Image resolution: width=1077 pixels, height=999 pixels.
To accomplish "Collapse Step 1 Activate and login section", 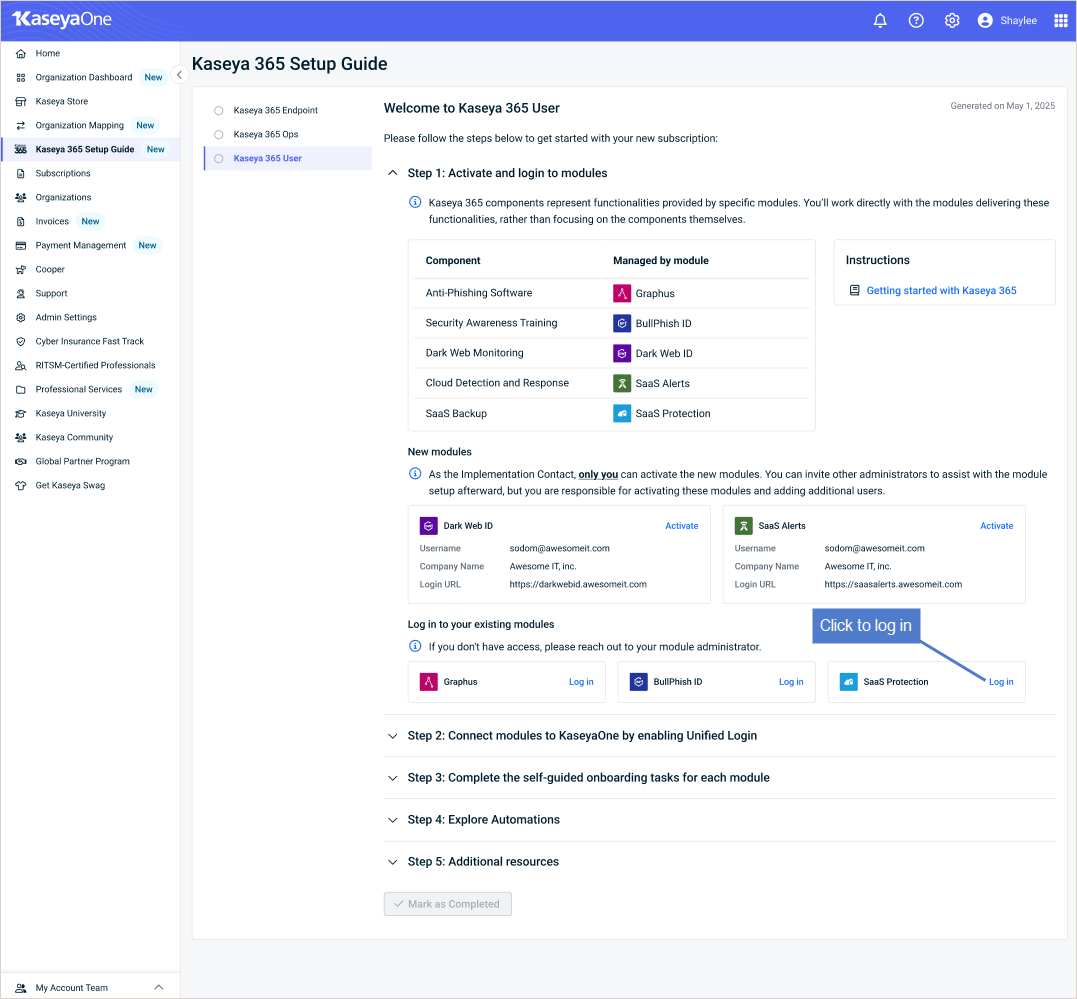I will coord(392,173).
